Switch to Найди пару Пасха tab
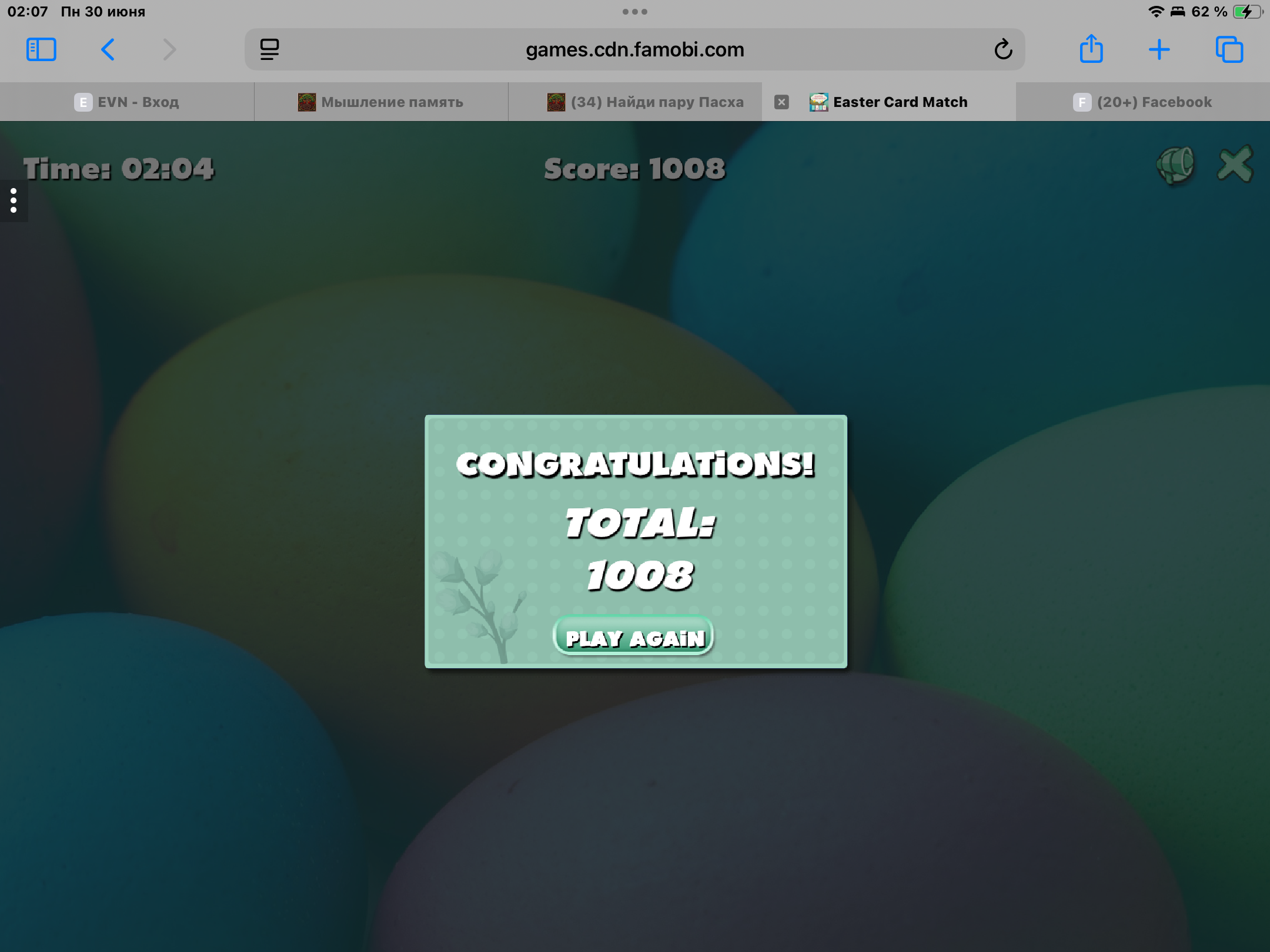This screenshot has width=1270, height=952. [635, 102]
